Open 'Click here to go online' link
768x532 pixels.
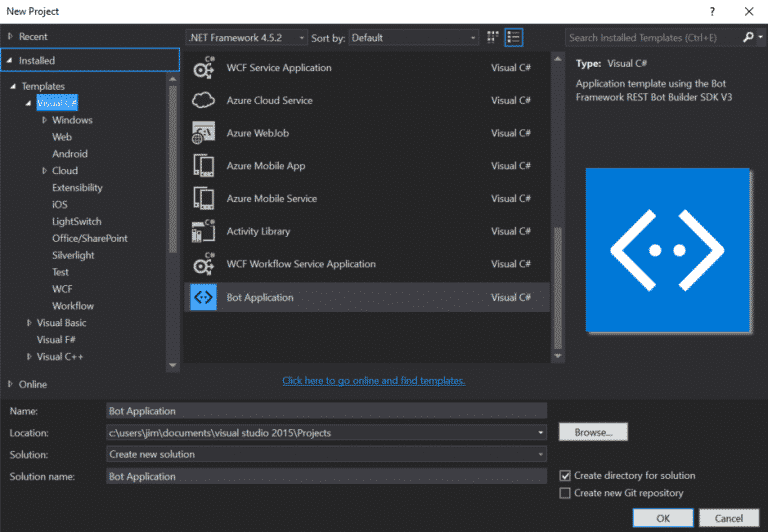point(374,381)
